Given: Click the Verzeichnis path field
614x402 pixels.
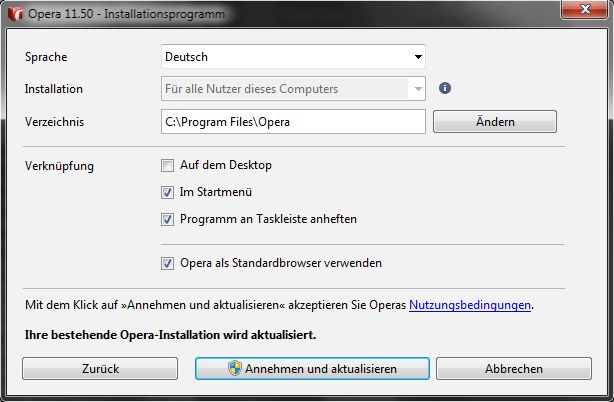Looking at the screenshot, I should [293, 122].
